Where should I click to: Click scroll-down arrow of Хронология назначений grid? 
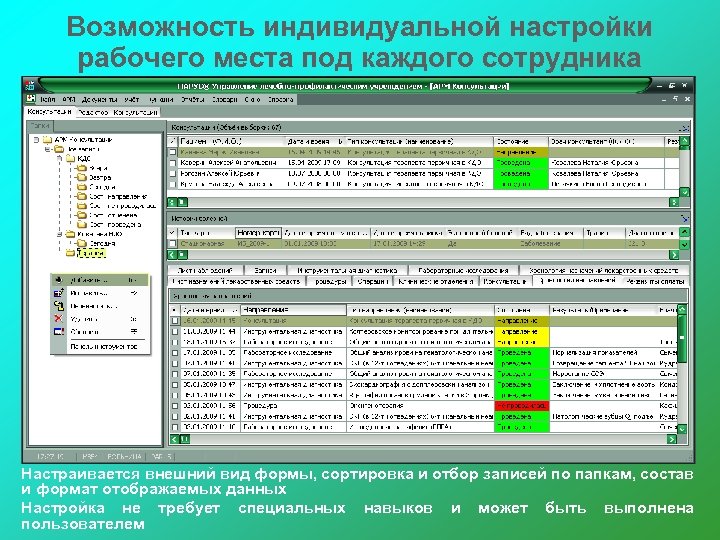pos(682,428)
